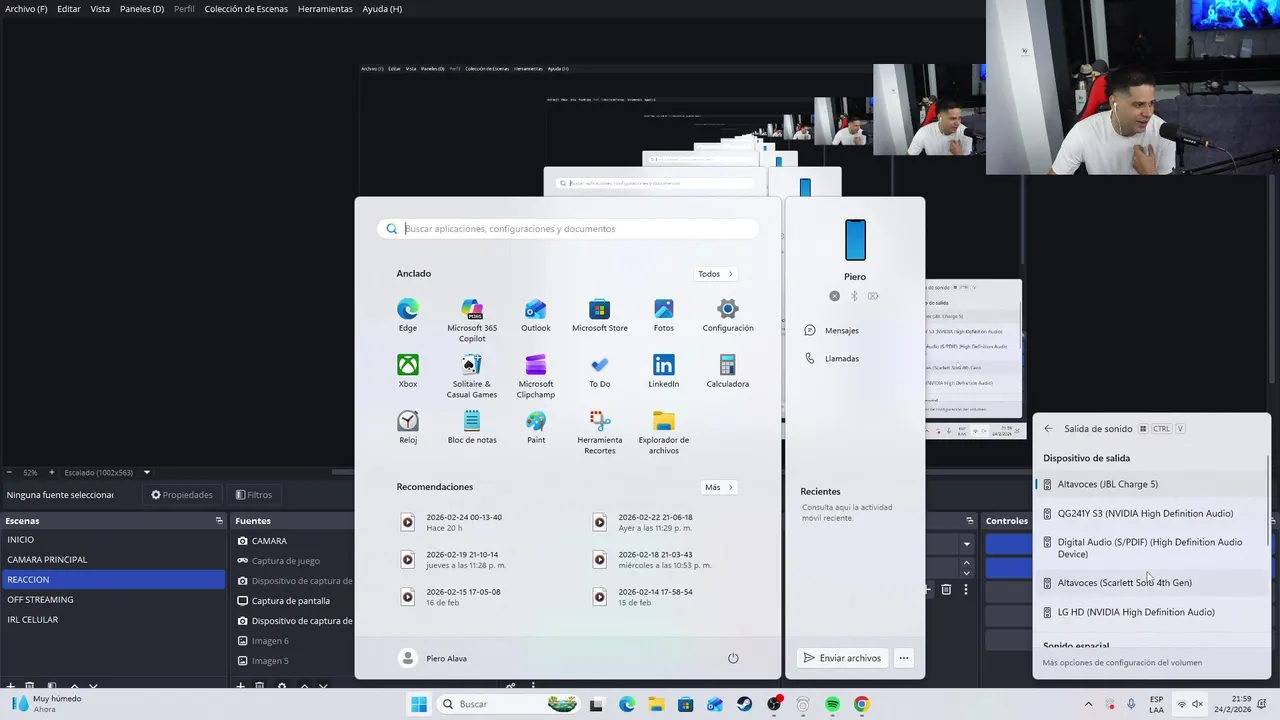Select the CAMARA PRINCIPAL scene
Image resolution: width=1280 pixels, height=720 pixels.
tap(113, 560)
